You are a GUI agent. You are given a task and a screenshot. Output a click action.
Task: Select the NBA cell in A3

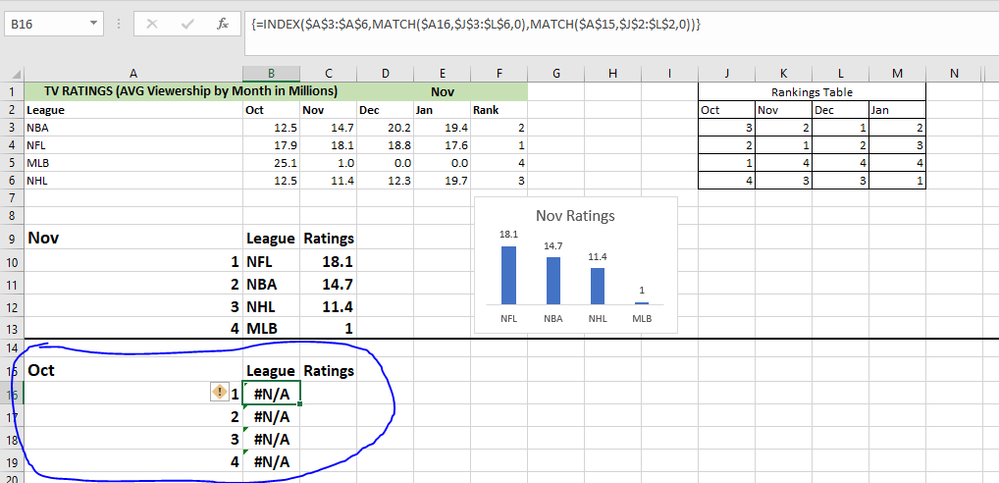tap(133, 127)
